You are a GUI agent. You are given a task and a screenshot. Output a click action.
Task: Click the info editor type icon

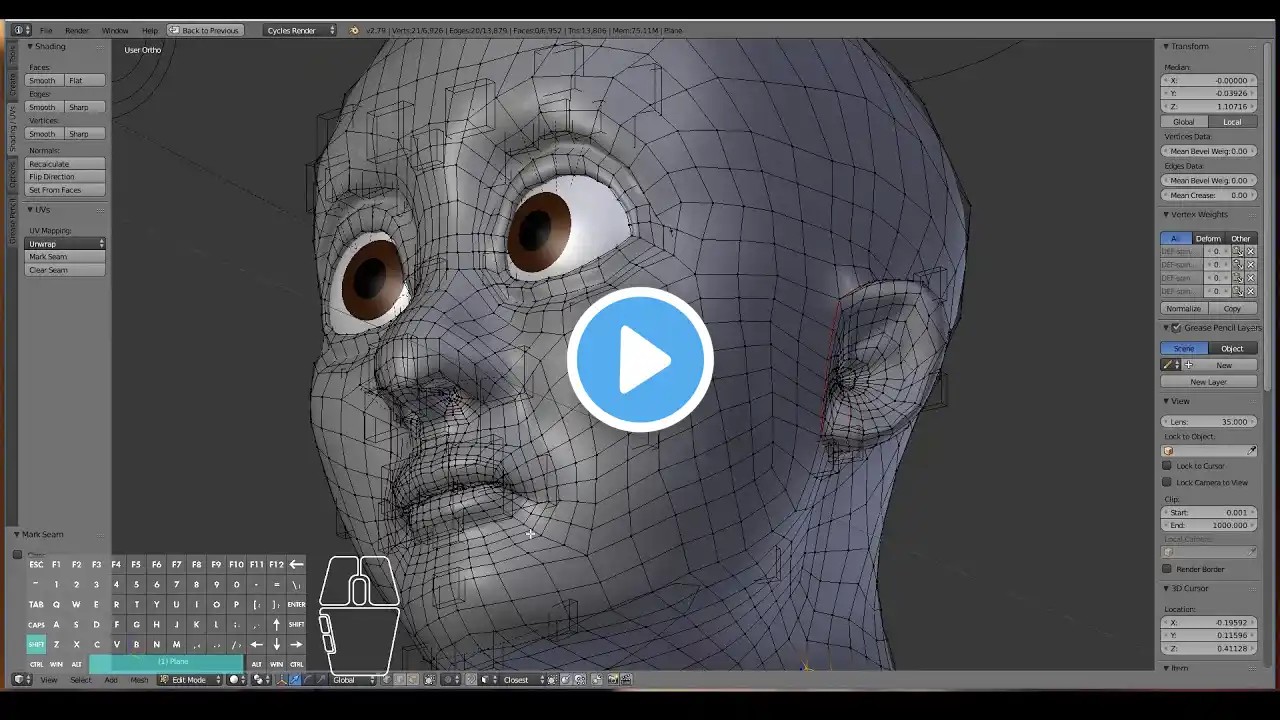(x=19, y=30)
